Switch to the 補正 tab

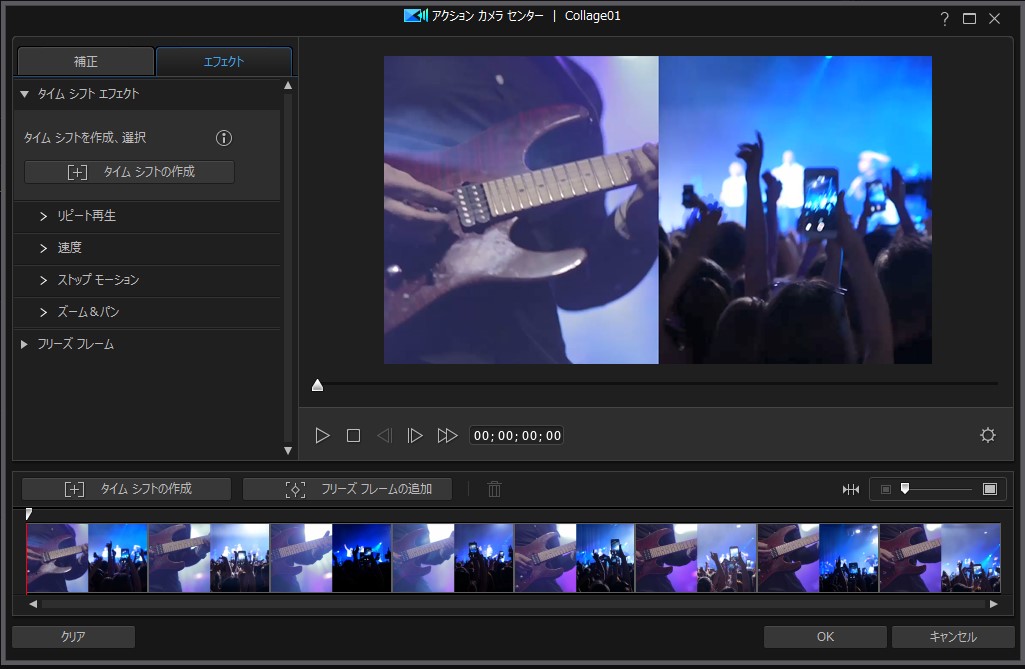coord(86,62)
